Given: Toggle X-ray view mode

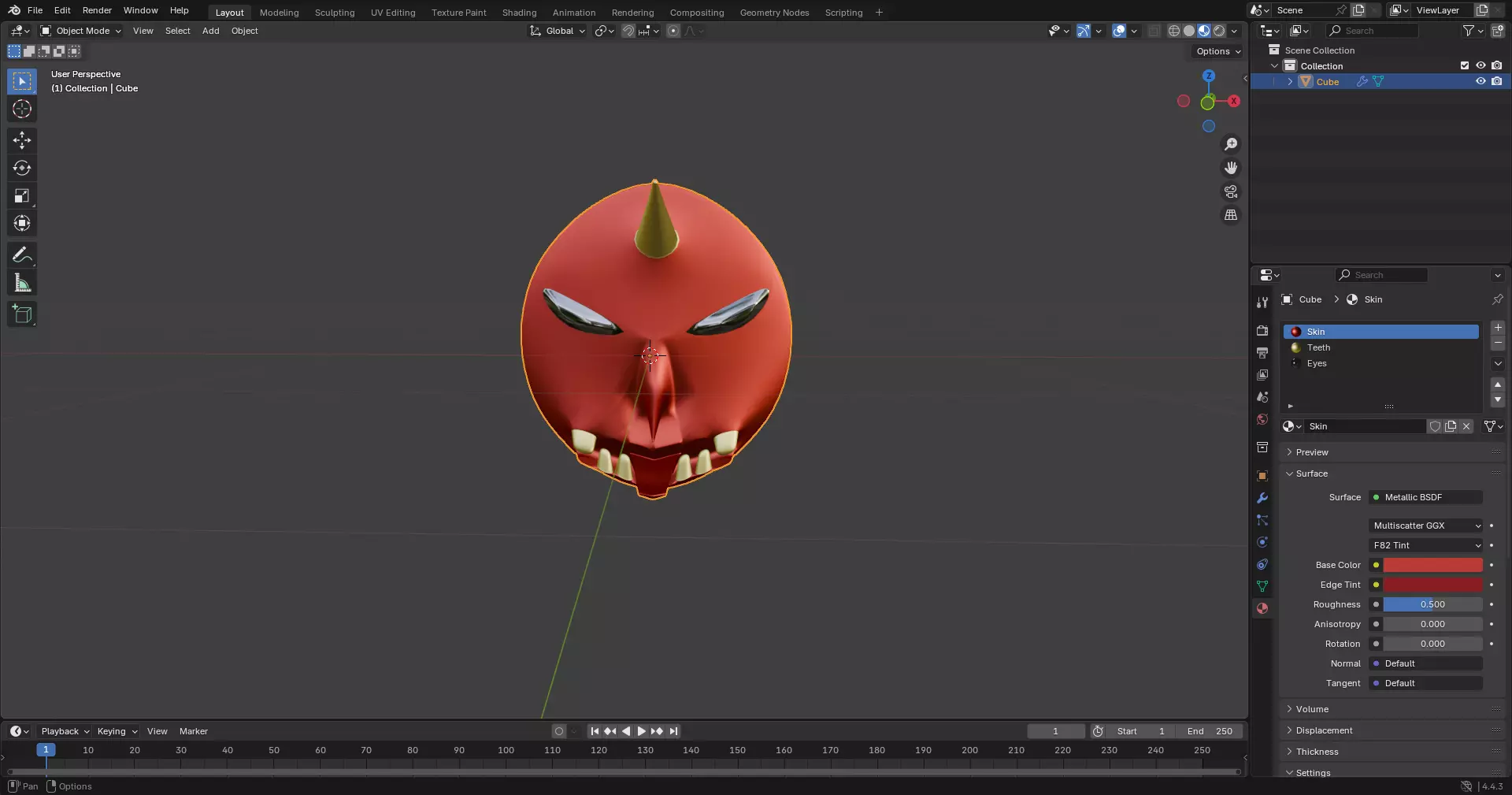Looking at the screenshot, I should point(1154,31).
